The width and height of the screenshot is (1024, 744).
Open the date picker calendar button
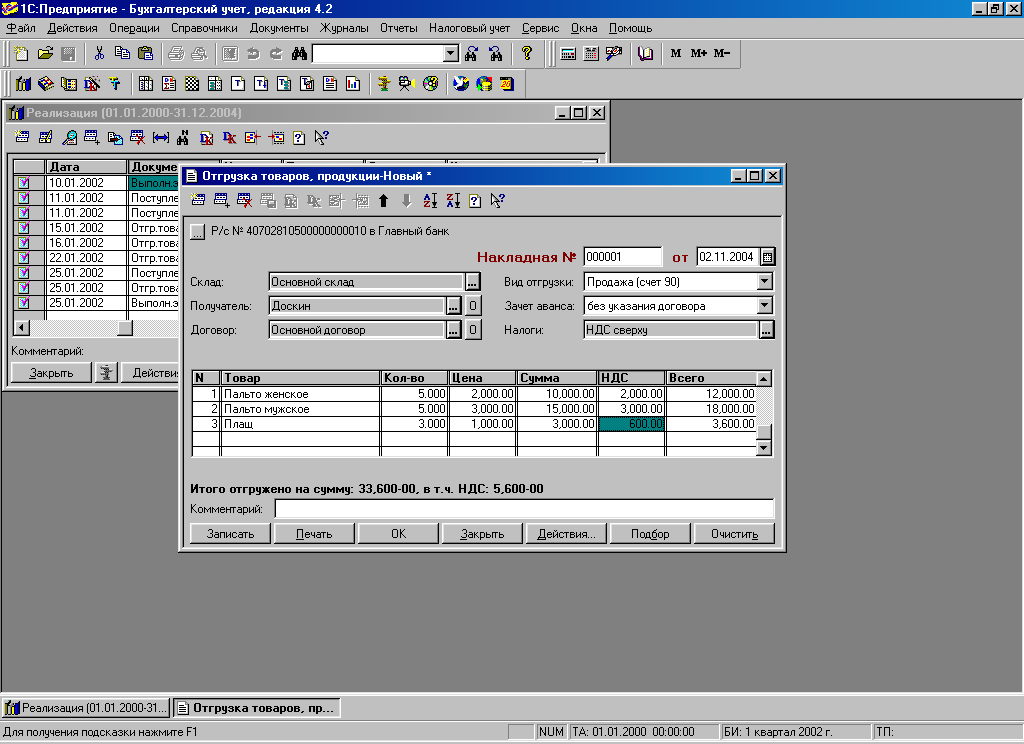tap(767, 257)
